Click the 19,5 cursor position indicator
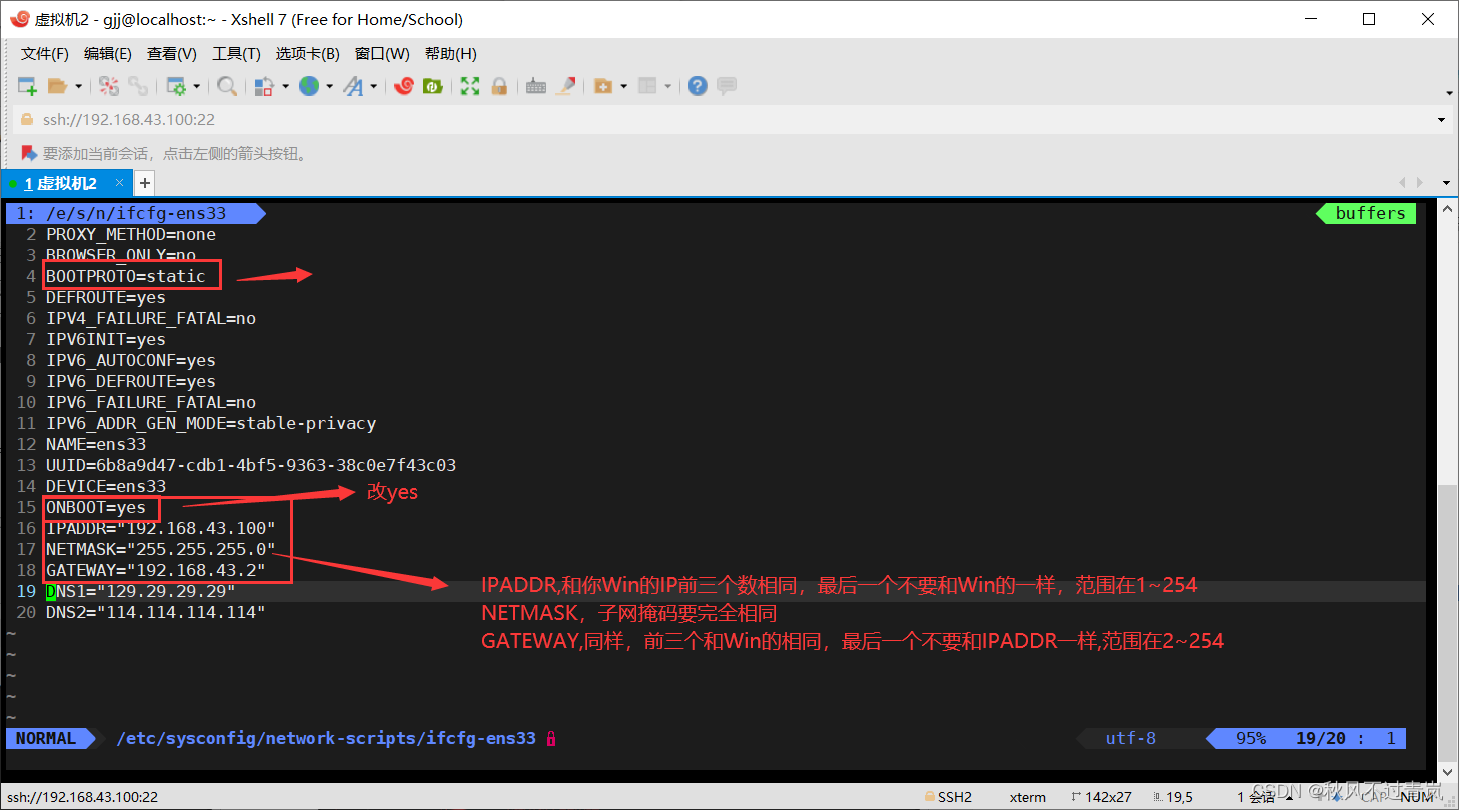The height and width of the screenshot is (810, 1459). 1173,797
